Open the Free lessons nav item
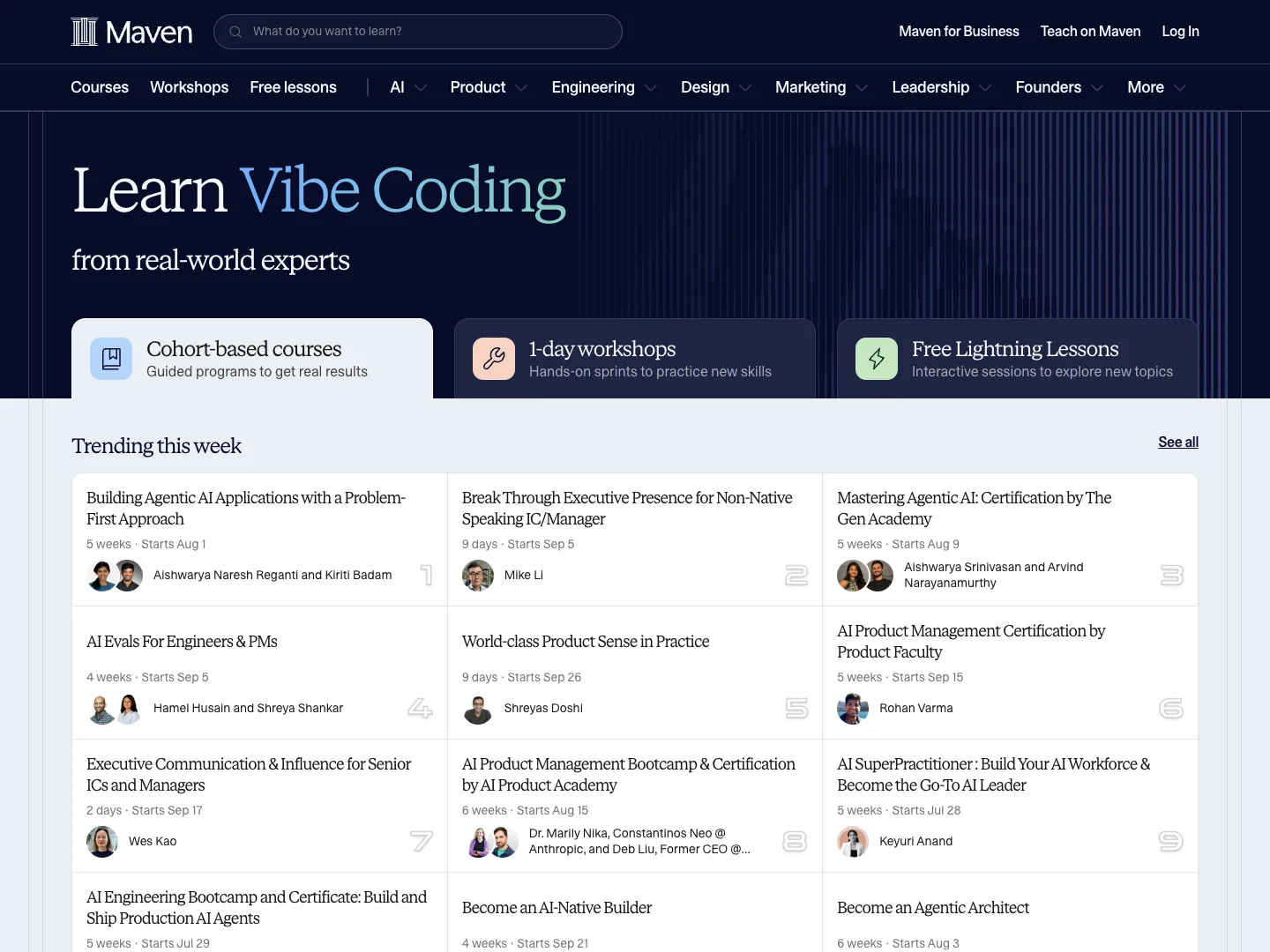The width and height of the screenshot is (1270, 952). 293,87
